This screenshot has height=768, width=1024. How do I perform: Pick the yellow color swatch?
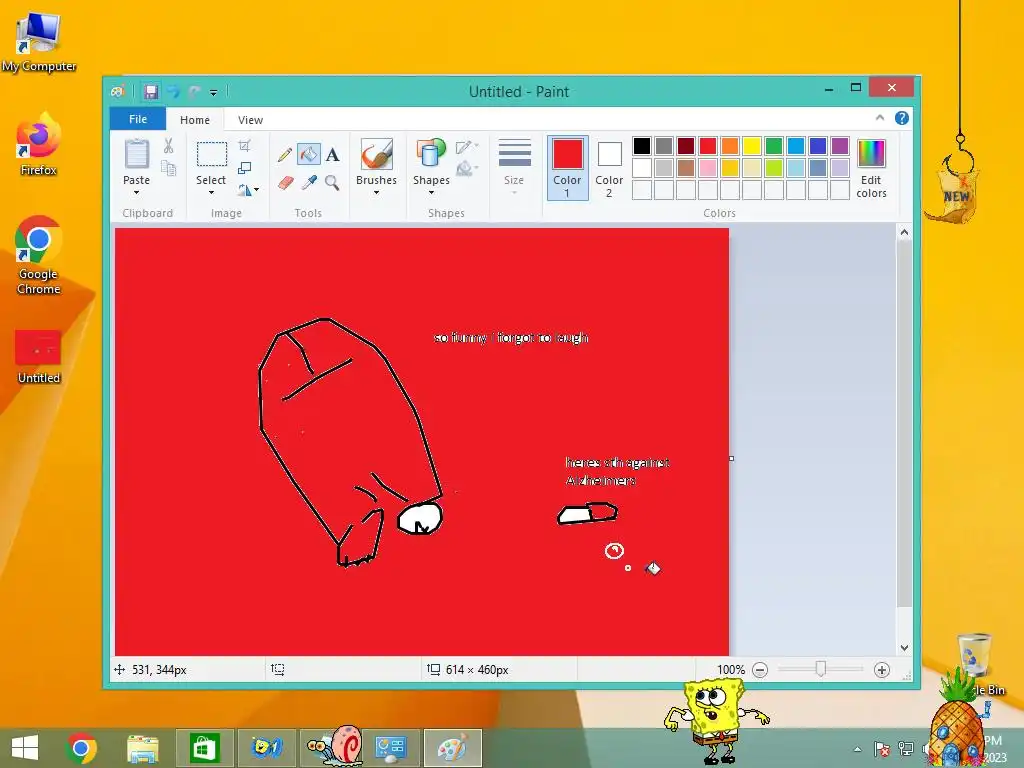[752, 146]
